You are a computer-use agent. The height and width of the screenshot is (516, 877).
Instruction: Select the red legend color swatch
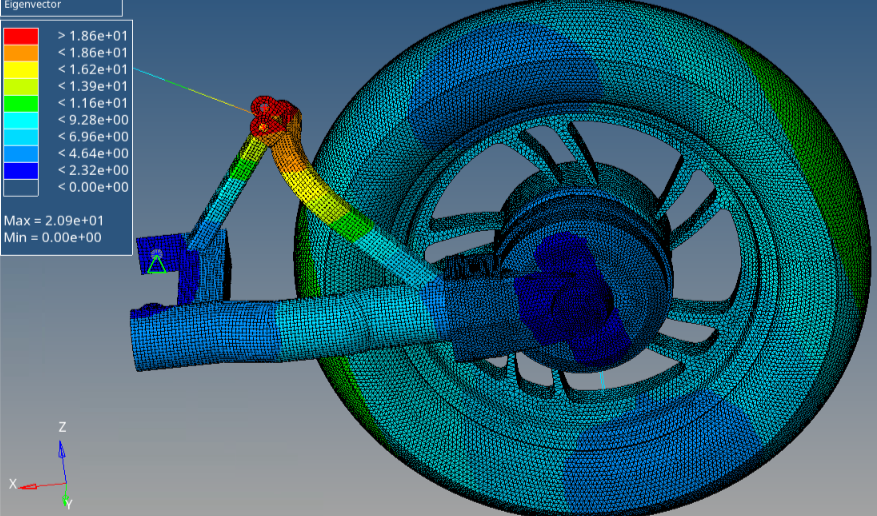point(21,36)
